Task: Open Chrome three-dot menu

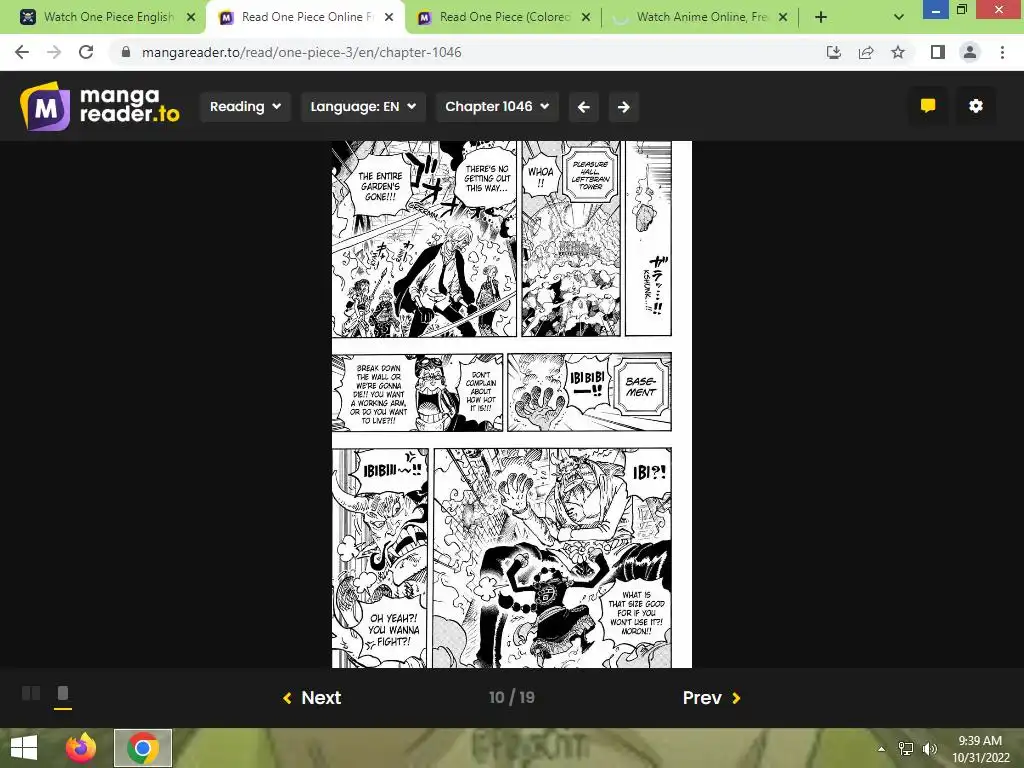Action: pyautogui.click(x=1002, y=52)
